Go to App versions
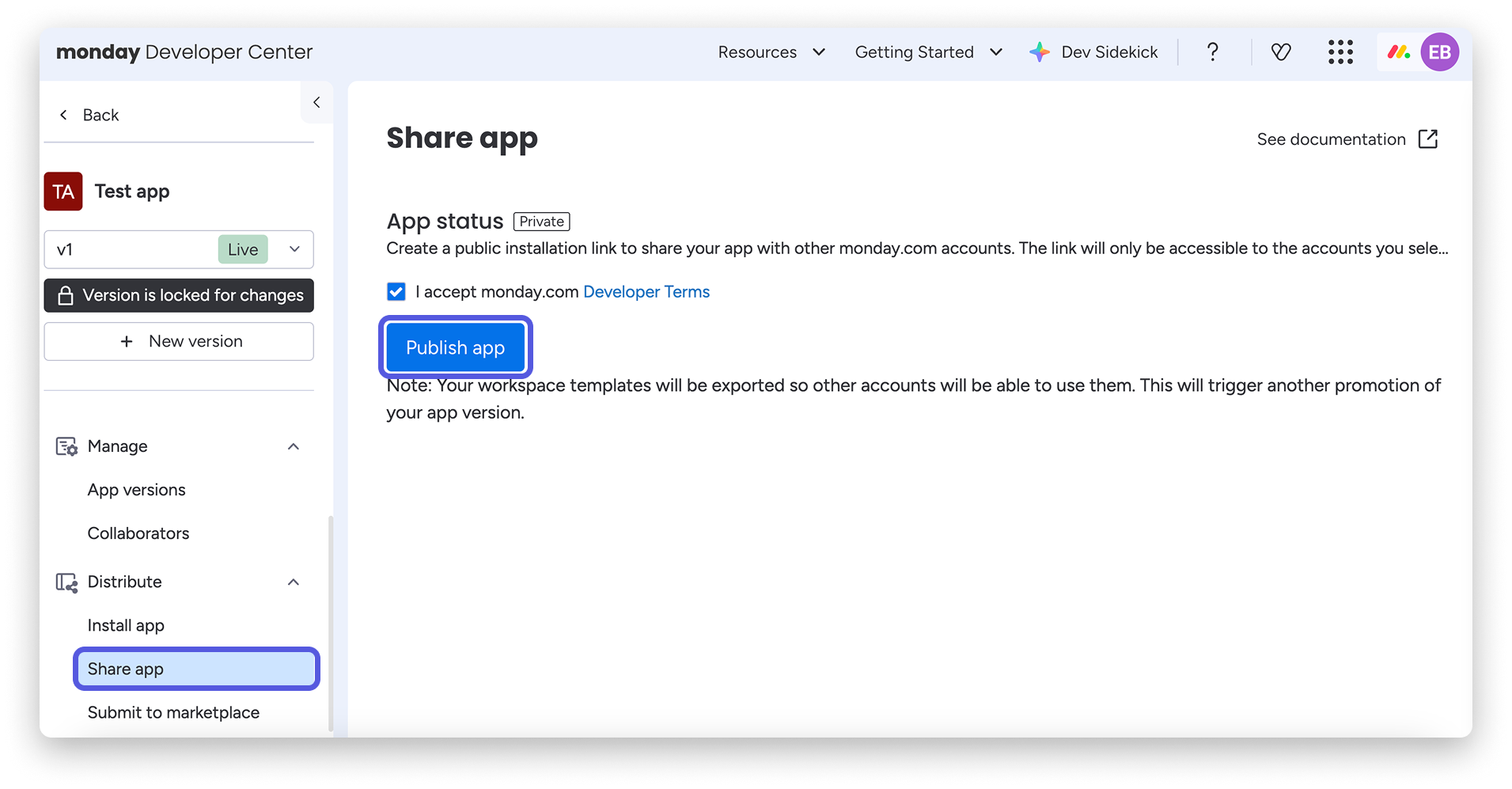Screen dimensions: 1512x789 137,490
